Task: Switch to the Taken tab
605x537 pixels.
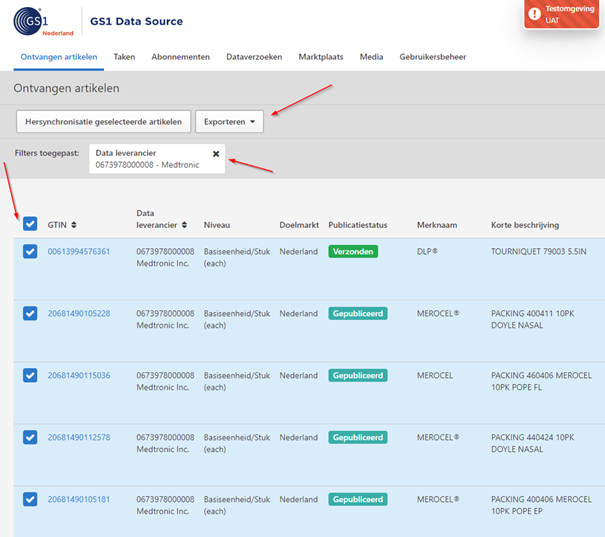Action: 124,57
